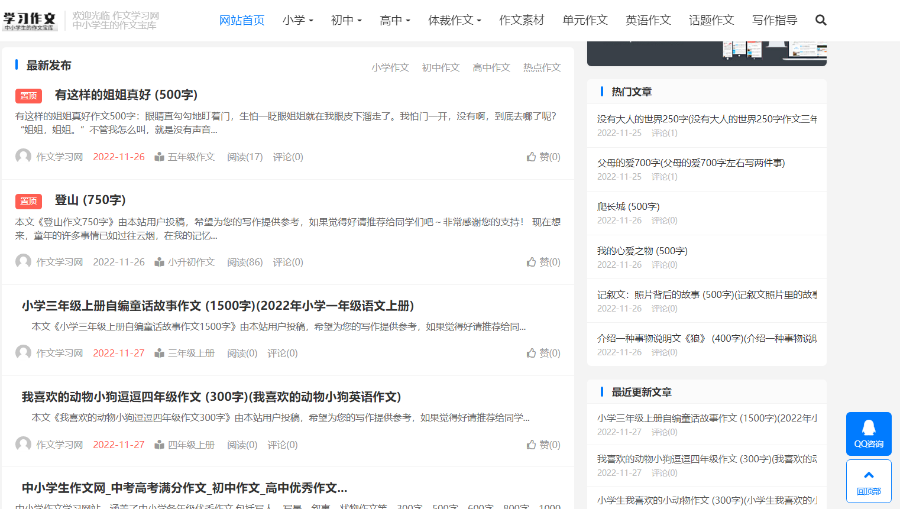Open article title 登山 (750字)
The image size is (900, 509).
point(90,200)
